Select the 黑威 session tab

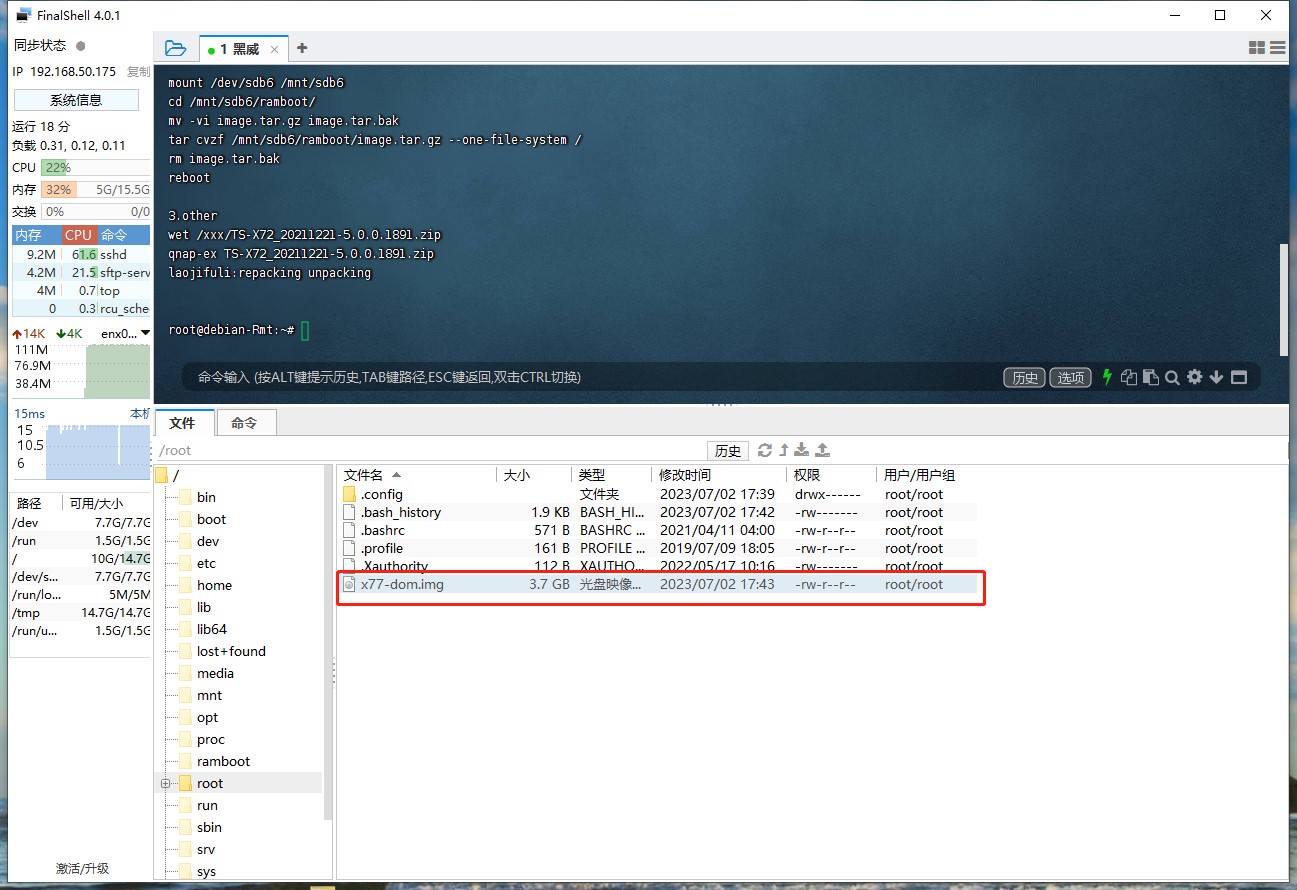(x=240, y=49)
